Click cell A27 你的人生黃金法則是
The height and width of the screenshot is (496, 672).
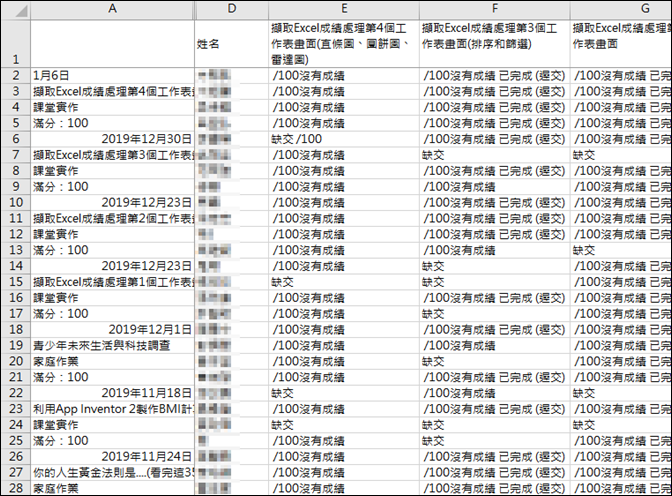point(112,472)
